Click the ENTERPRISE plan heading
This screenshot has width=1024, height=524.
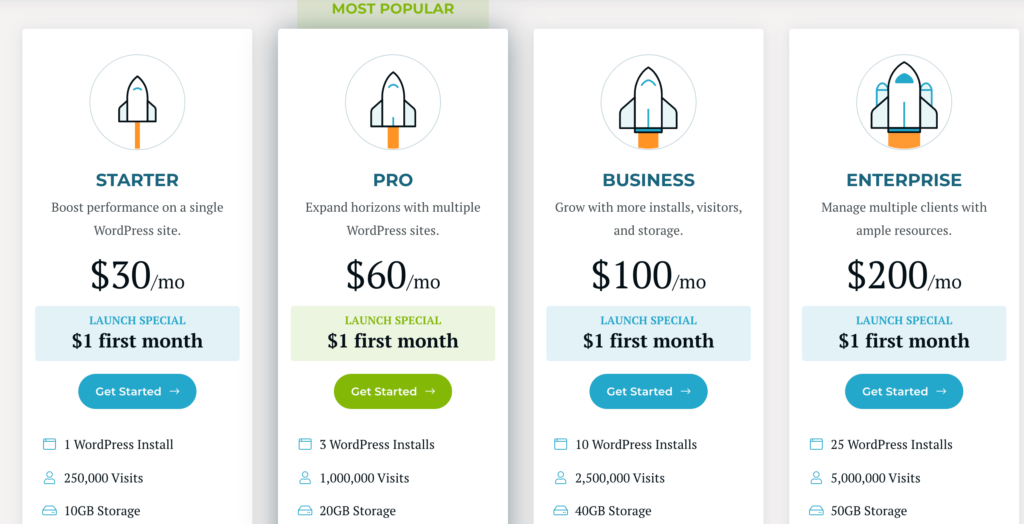(904, 180)
